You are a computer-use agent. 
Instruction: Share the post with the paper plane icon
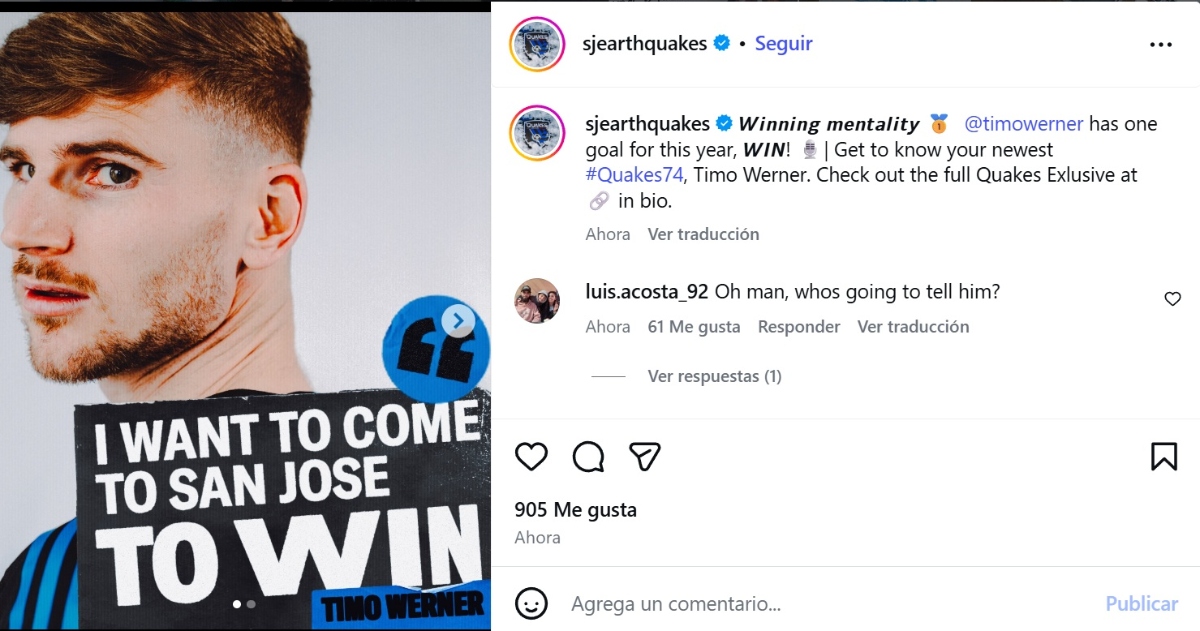click(x=645, y=457)
